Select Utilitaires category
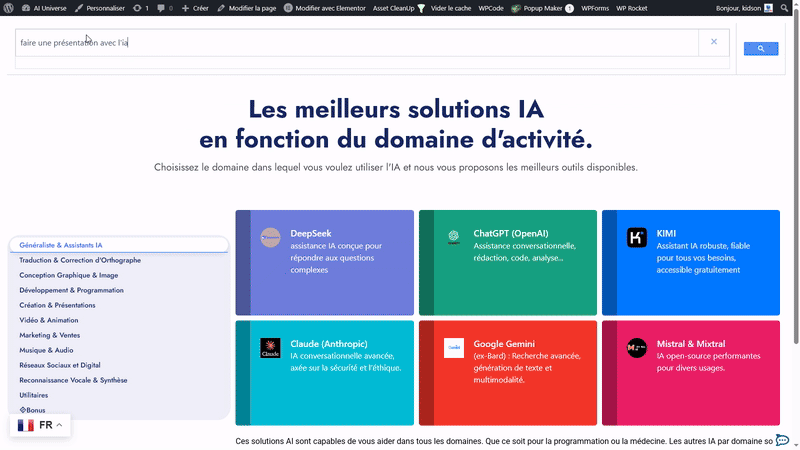Viewport: 800px width, 450px height. coord(34,395)
